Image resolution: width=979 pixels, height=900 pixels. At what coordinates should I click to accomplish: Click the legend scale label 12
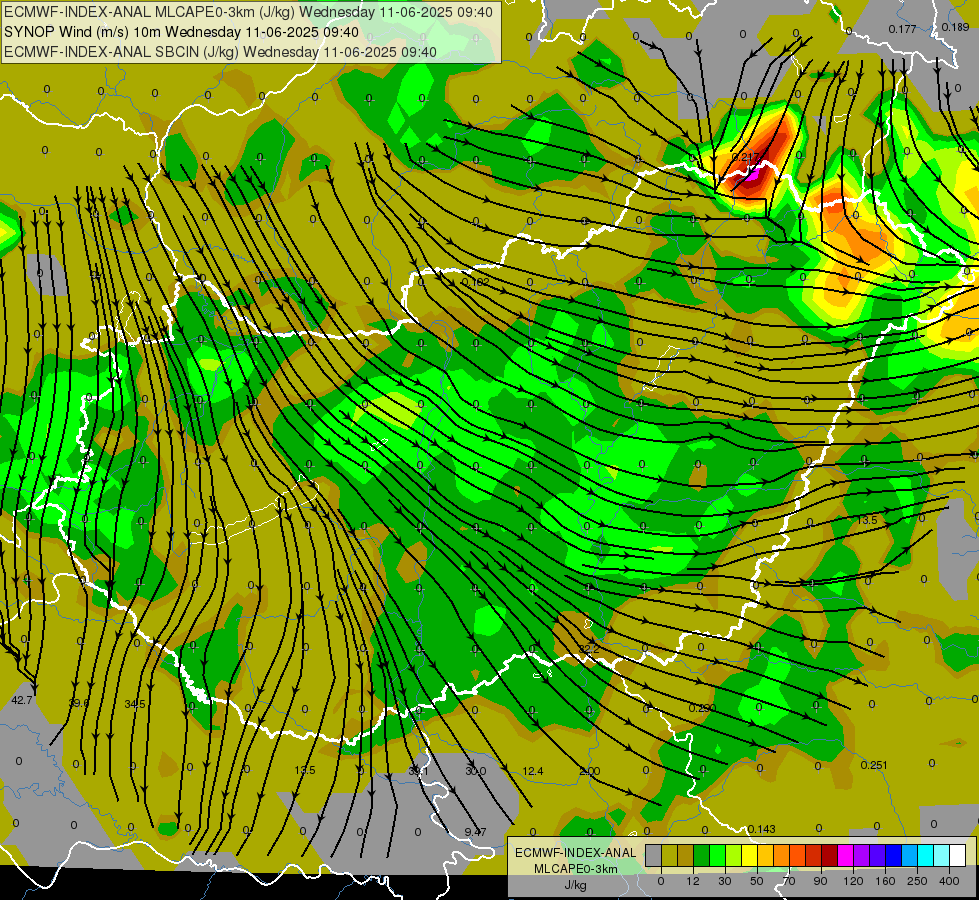[x=693, y=881]
